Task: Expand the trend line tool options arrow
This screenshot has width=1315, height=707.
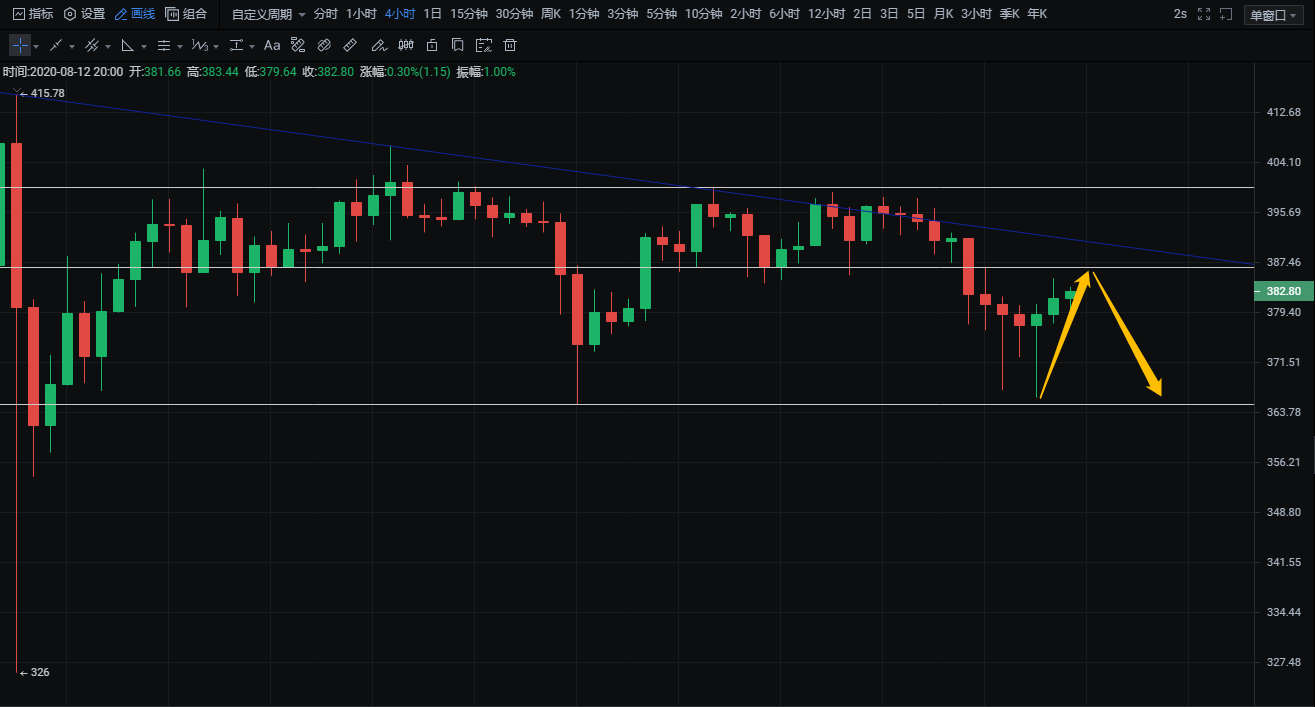Action: coord(72,46)
